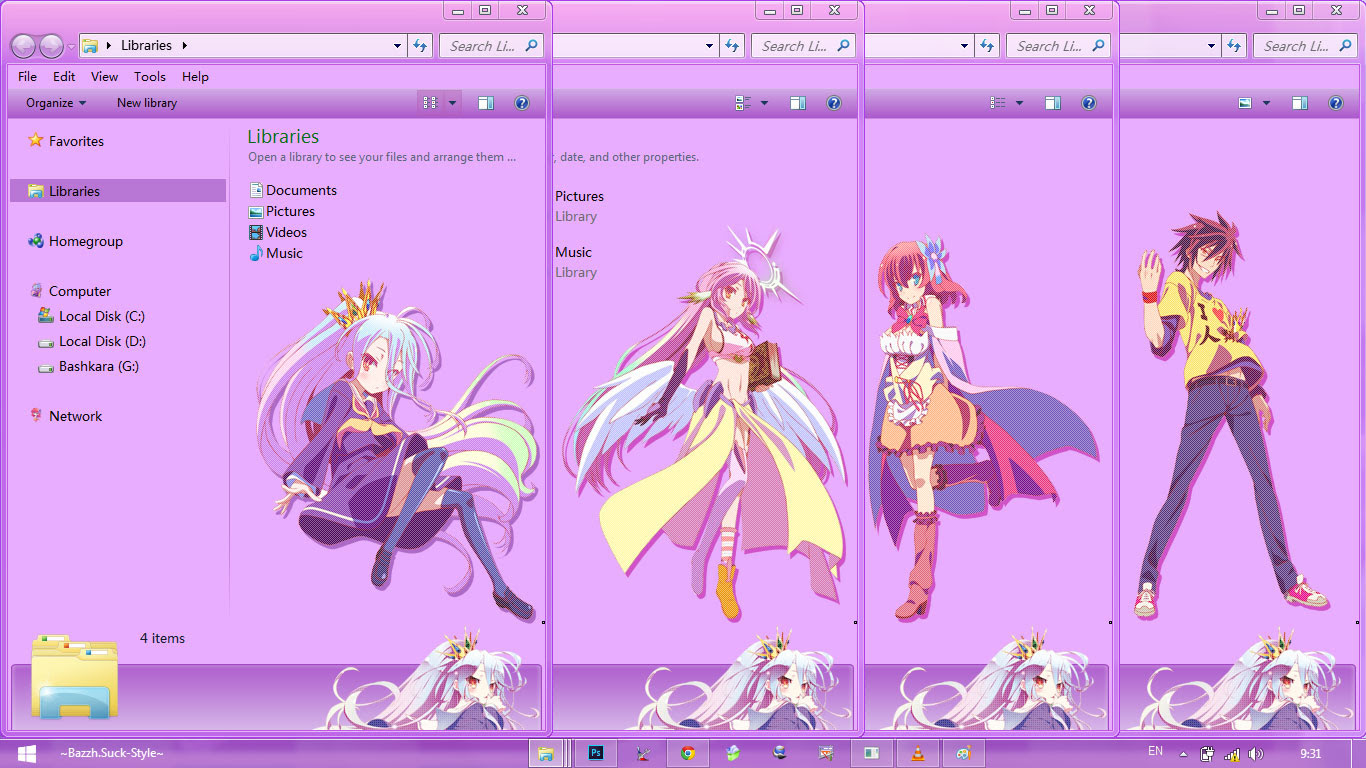Expand the front window's address bar history dropdown
The image size is (1366, 768).
(x=397, y=46)
